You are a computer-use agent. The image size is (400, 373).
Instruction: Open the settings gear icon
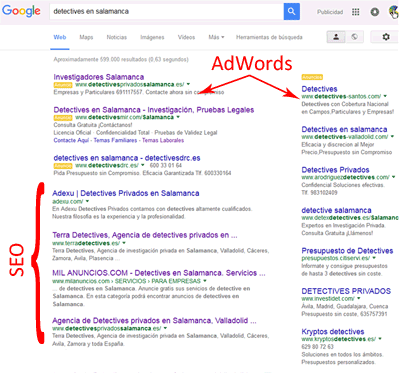click(x=386, y=37)
